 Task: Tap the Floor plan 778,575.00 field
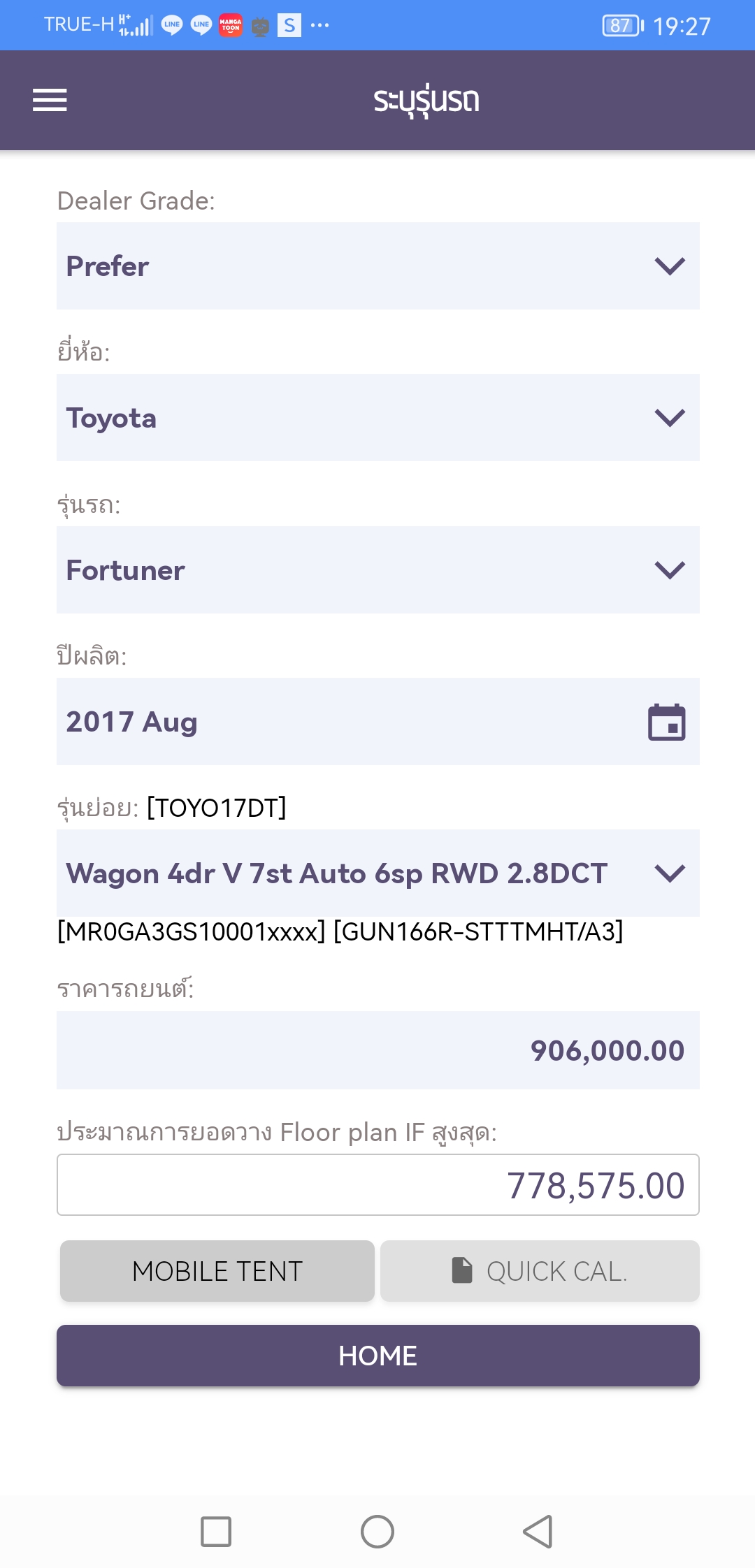(x=377, y=1185)
